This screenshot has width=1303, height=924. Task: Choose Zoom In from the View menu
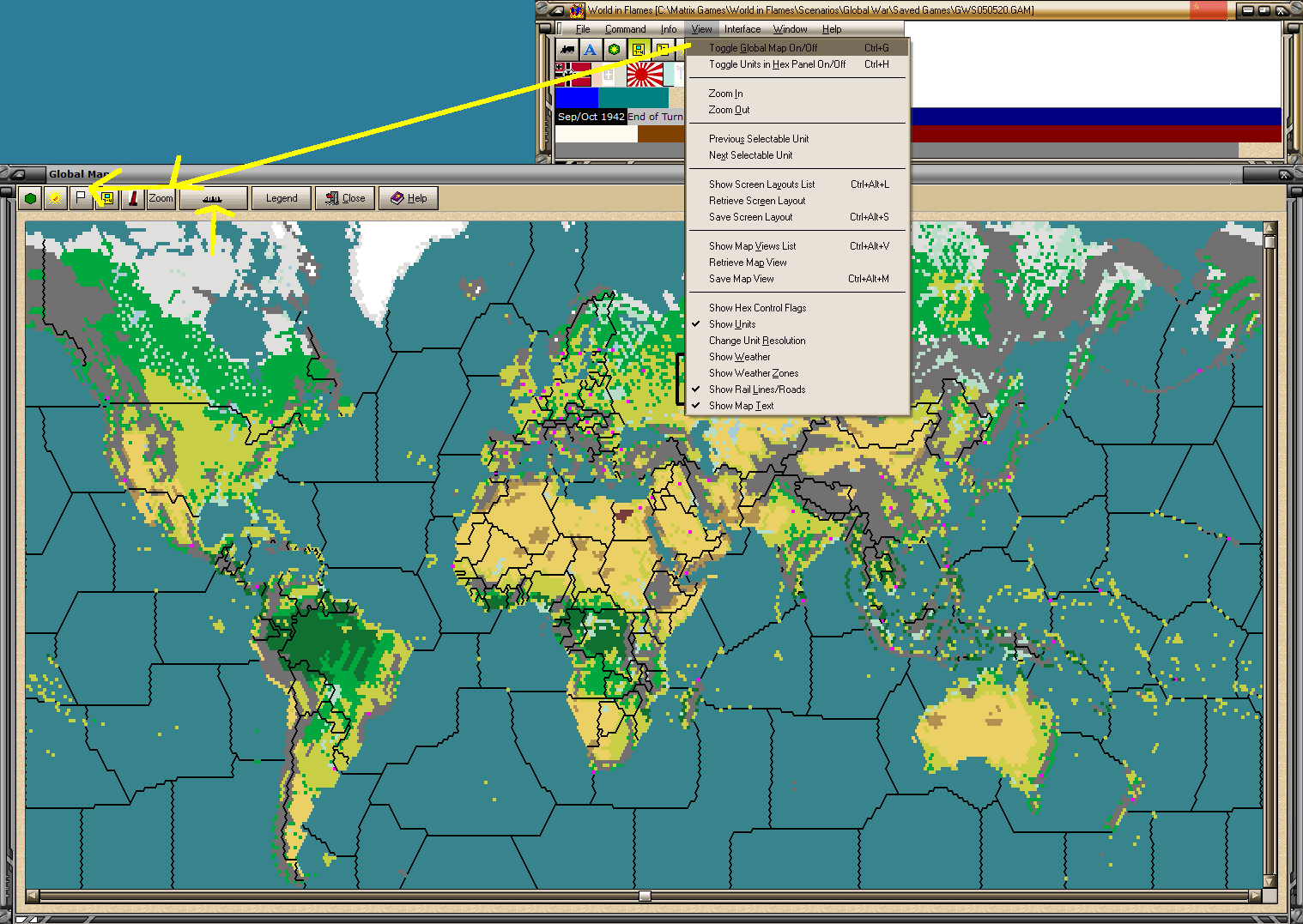[x=798, y=94]
